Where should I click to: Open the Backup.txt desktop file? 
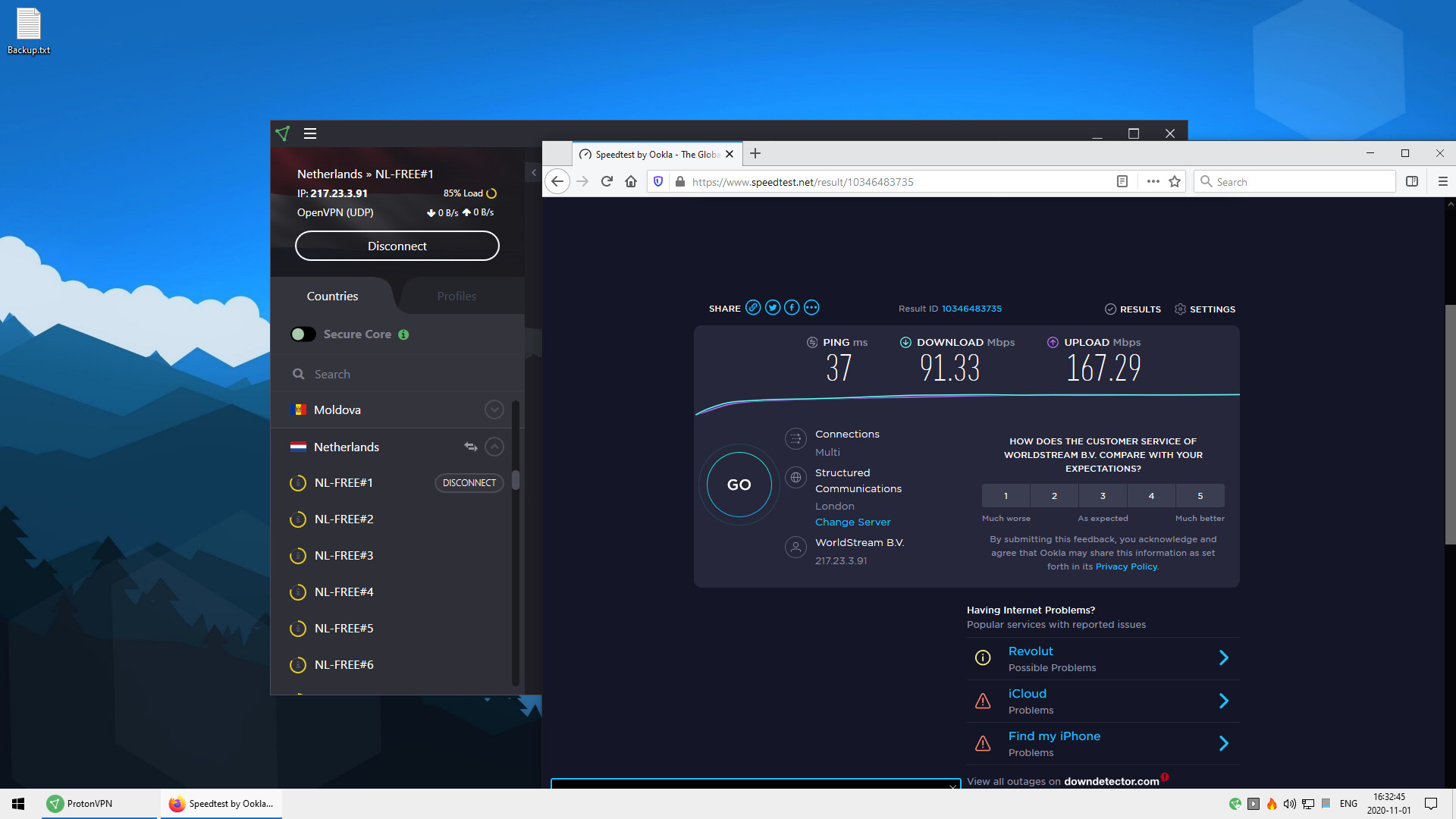point(29,31)
